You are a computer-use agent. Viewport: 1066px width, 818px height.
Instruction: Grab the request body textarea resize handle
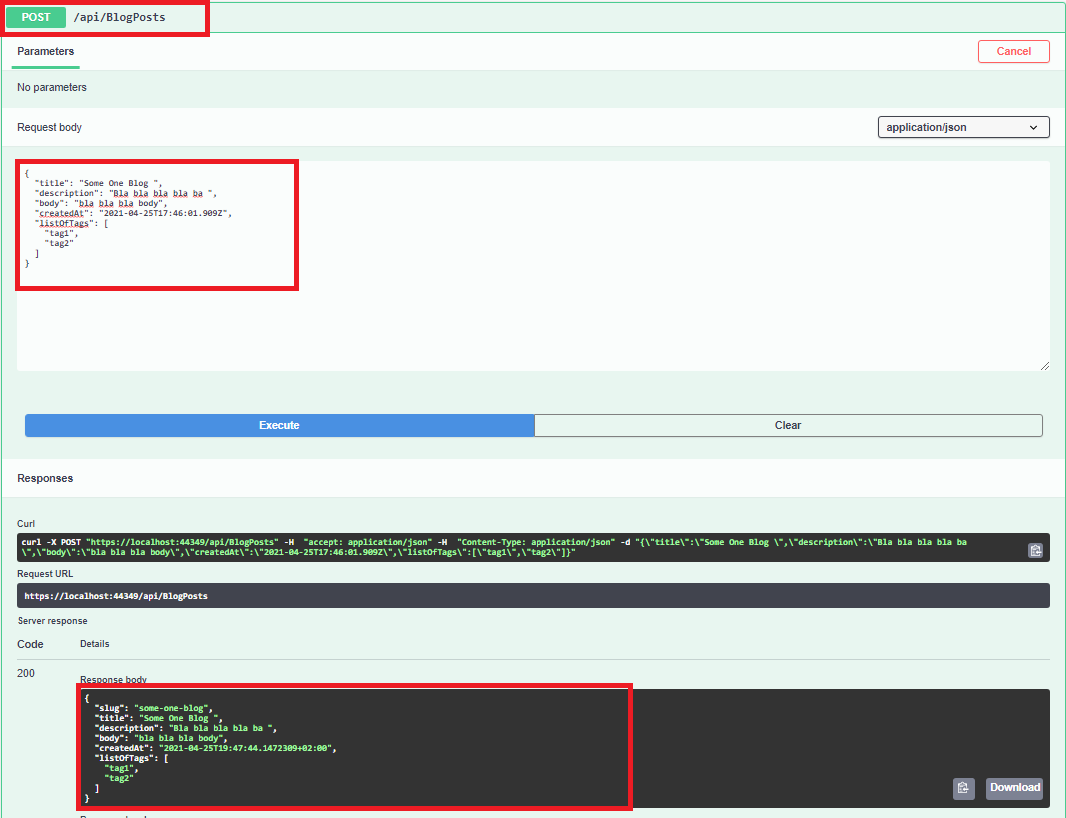pyautogui.click(x=1044, y=366)
